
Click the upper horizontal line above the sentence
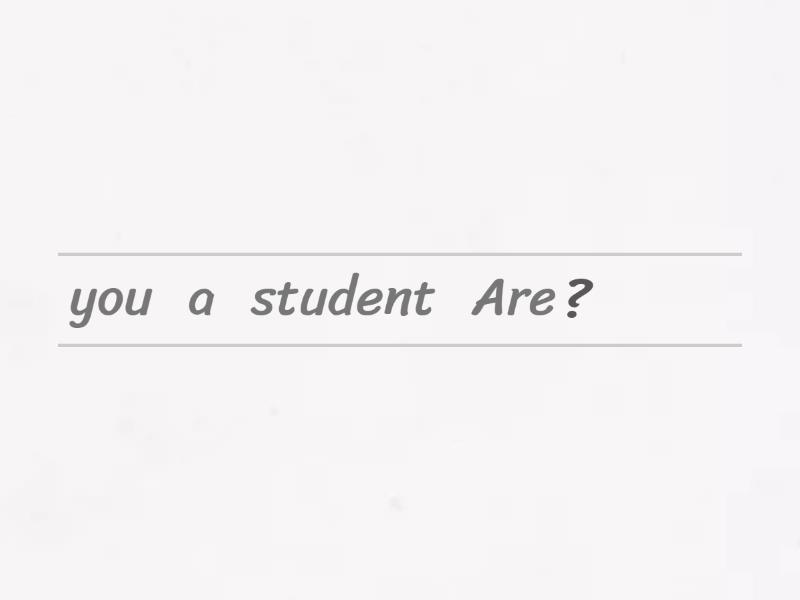coord(400,254)
